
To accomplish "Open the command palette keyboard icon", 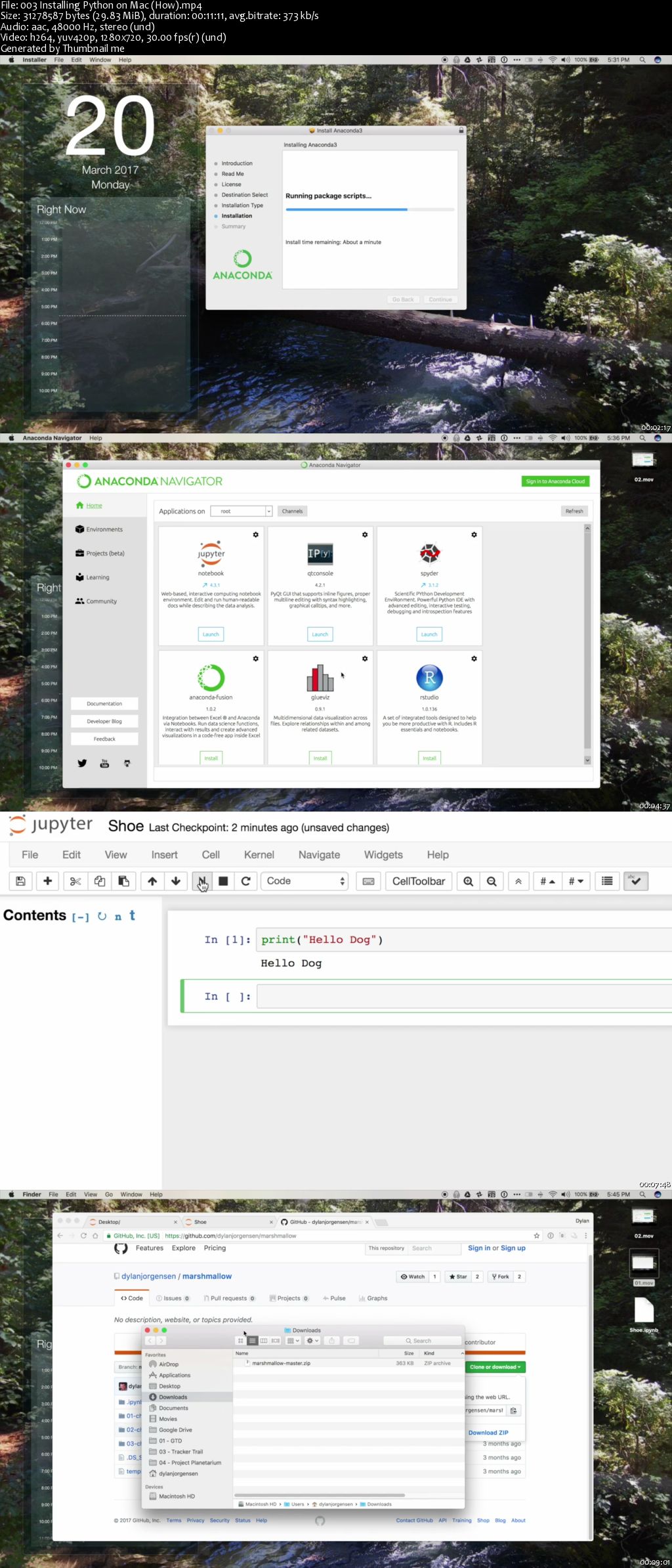I will click(x=368, y=881).
